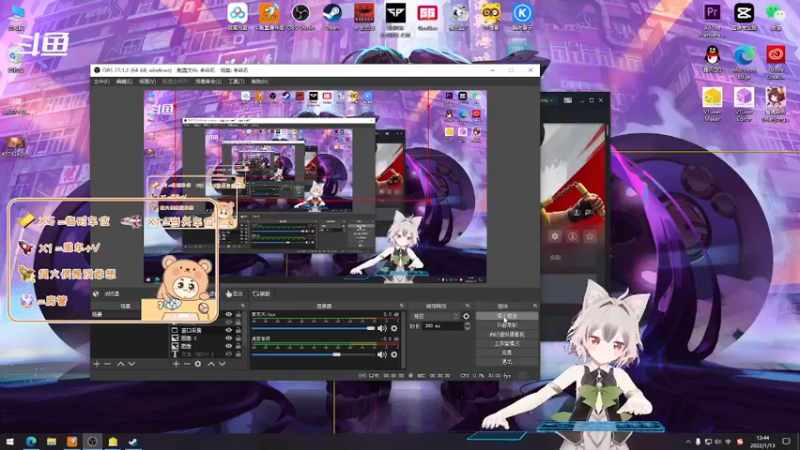Viewport: 800px width, 450px height.
Task: Pop out the scene transitions dock
Action: point(467,306)
